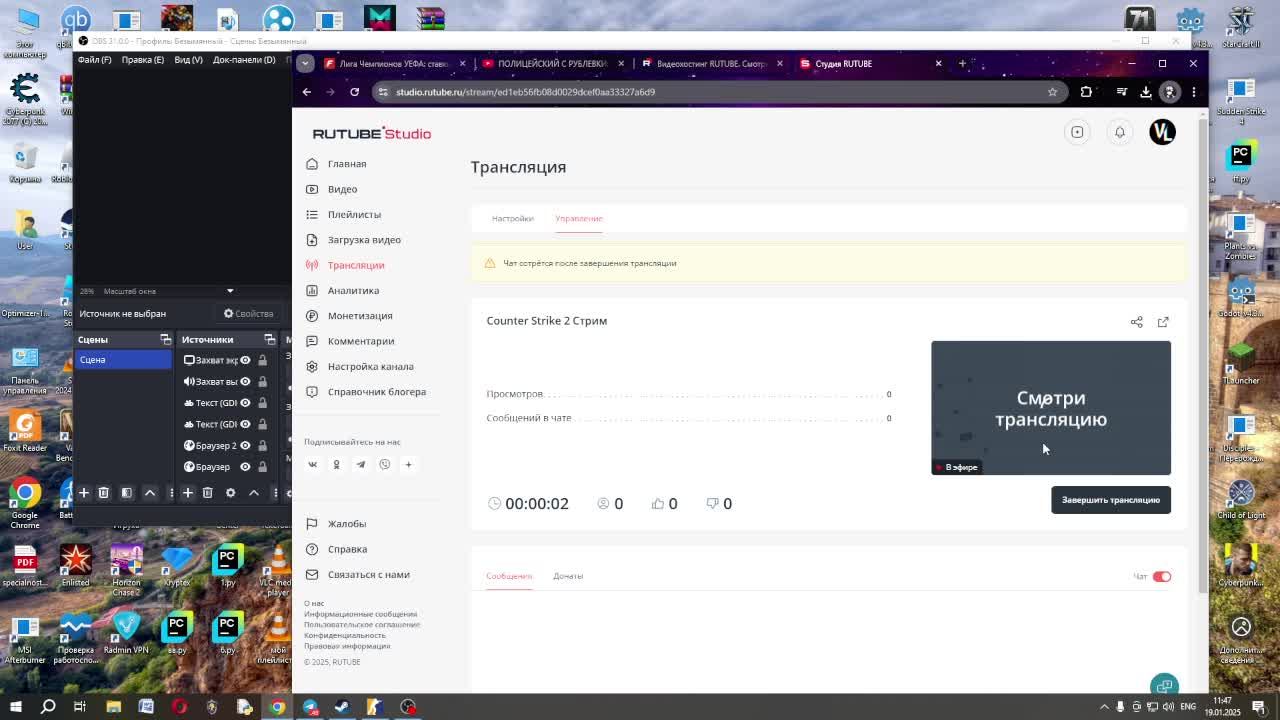Click the add video icon near the bell
1280x720 pixels.
click(x=1077, y=132)
